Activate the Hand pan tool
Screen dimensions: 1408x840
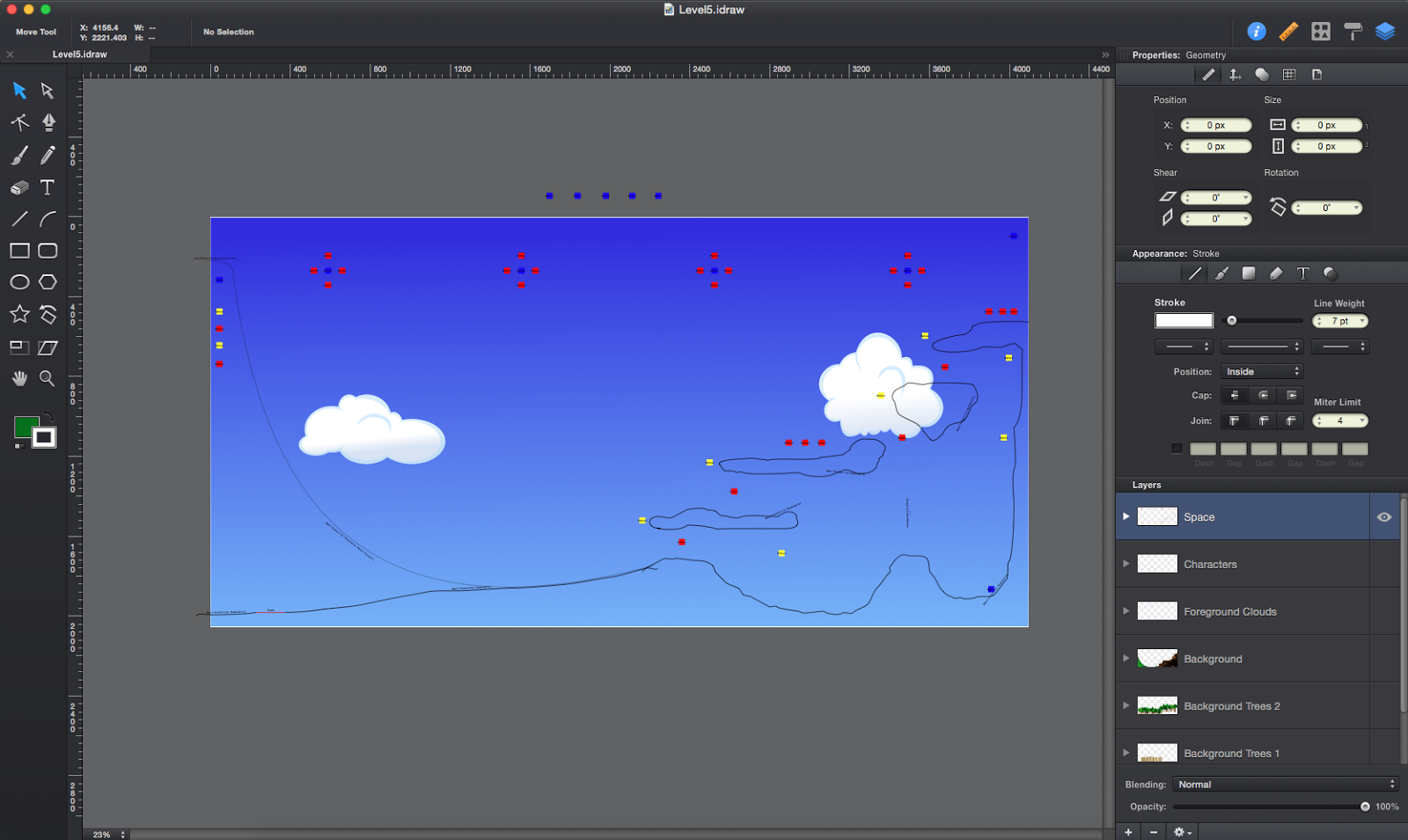tap(19, 378)
